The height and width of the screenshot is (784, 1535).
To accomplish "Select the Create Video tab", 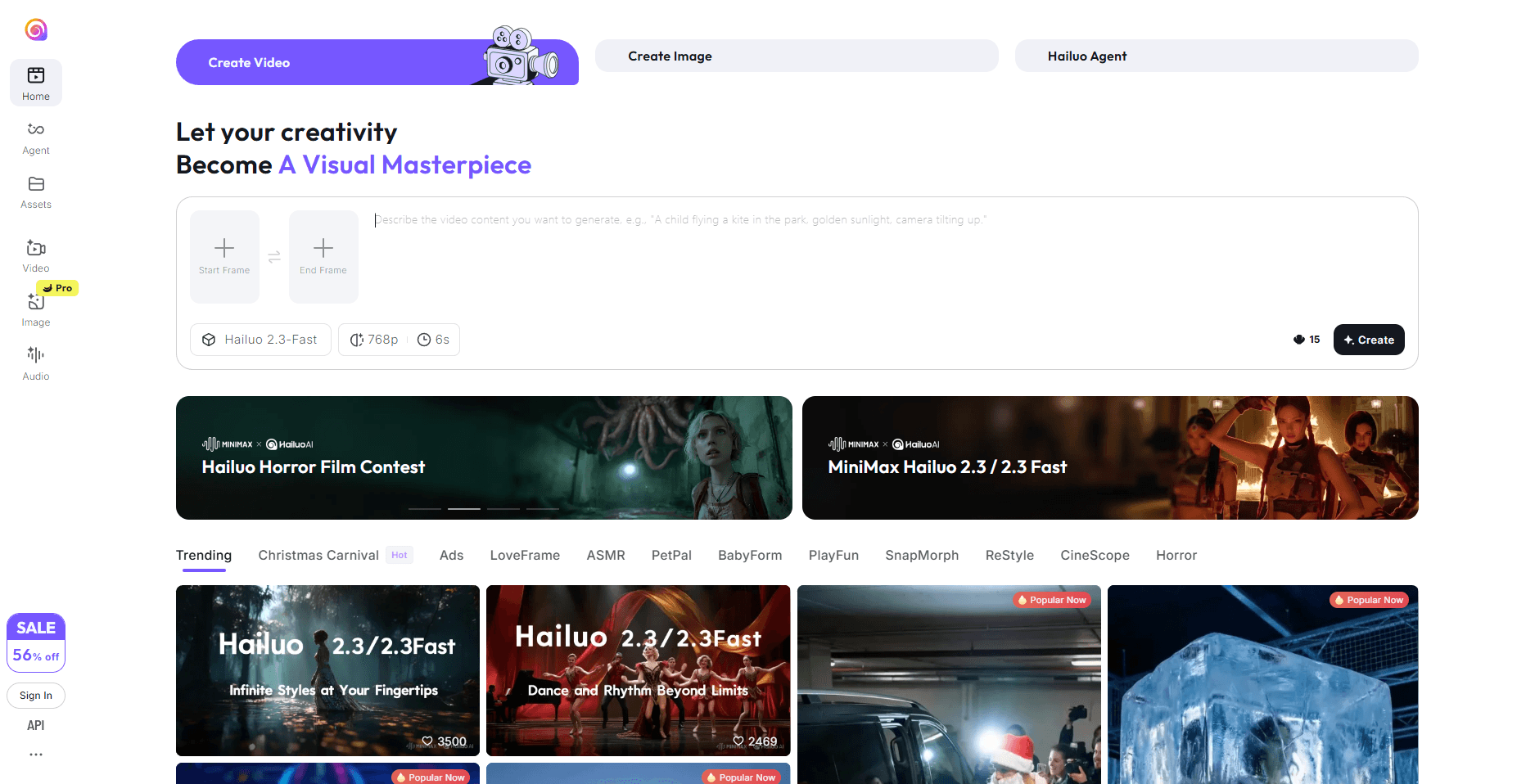I will [x=377, y=62].
